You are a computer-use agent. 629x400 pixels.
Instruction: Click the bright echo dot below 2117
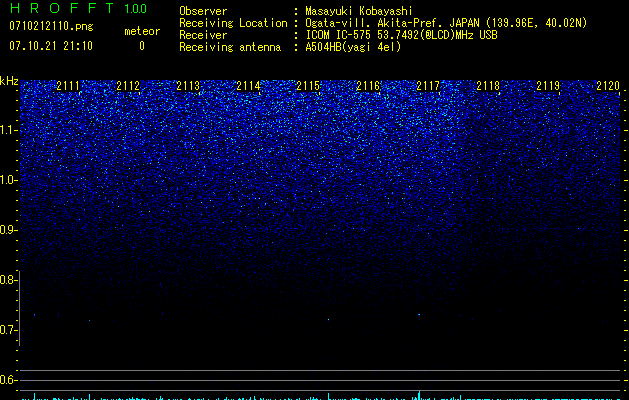coord(419,315)
